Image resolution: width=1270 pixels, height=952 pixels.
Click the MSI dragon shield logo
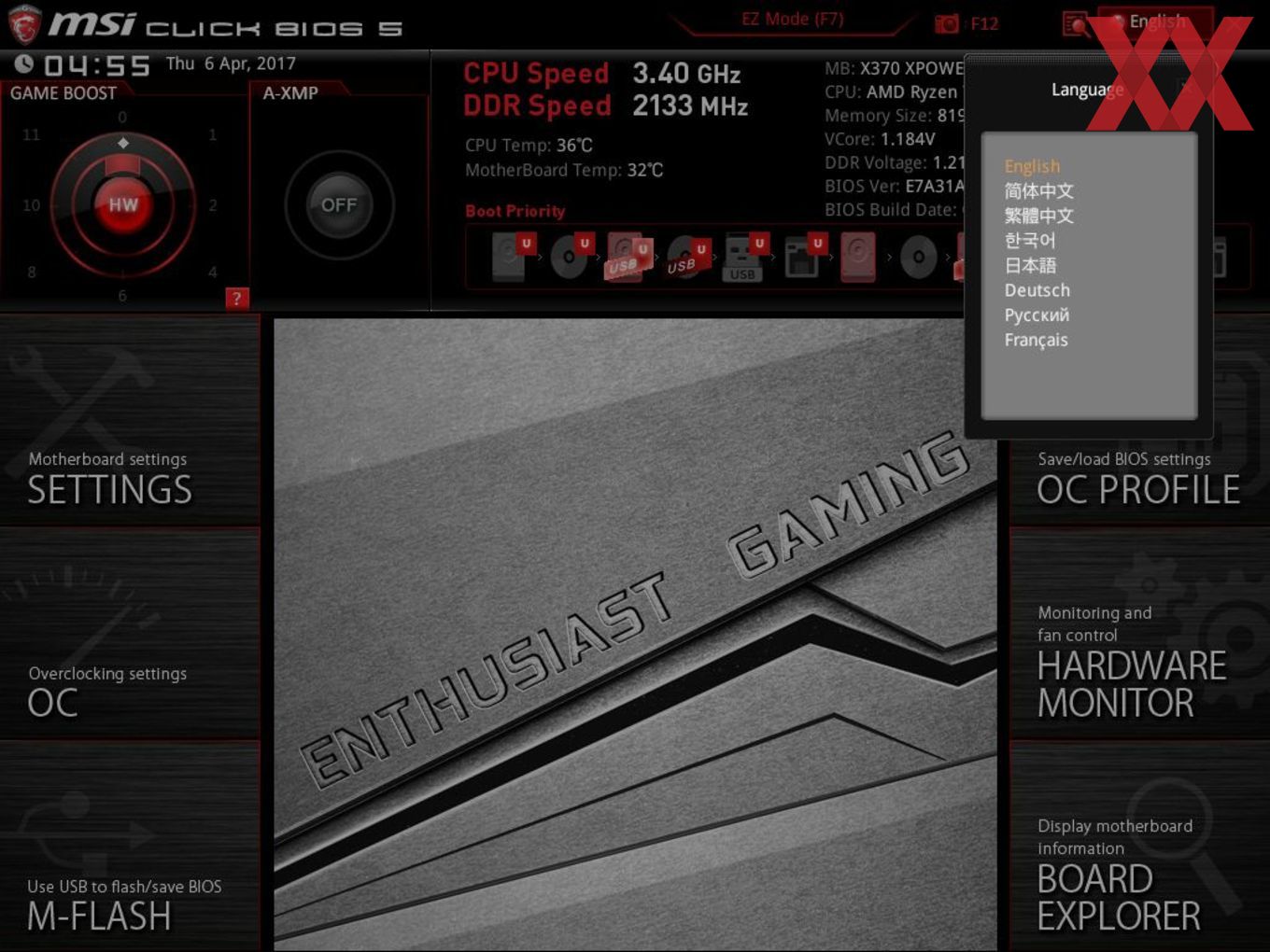tap(23, 23)
